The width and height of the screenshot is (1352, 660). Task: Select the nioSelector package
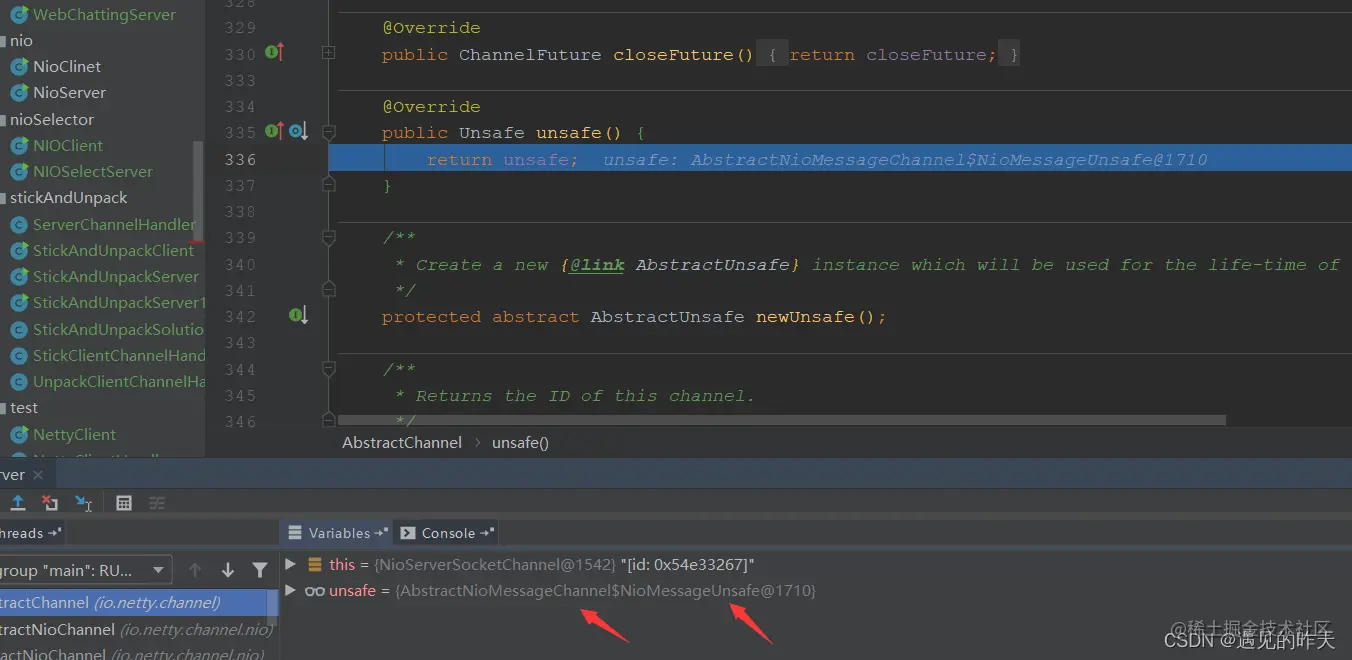52,120
